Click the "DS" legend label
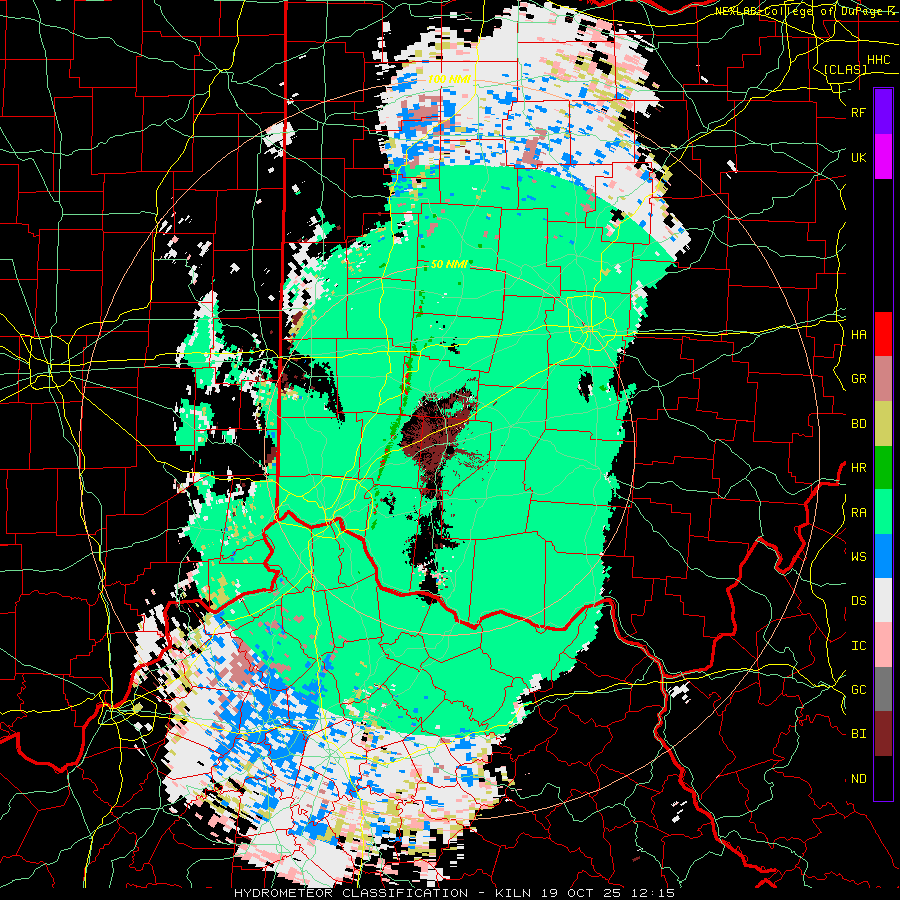Viewport: 900px width, 900px height. (x=858, y=601)
